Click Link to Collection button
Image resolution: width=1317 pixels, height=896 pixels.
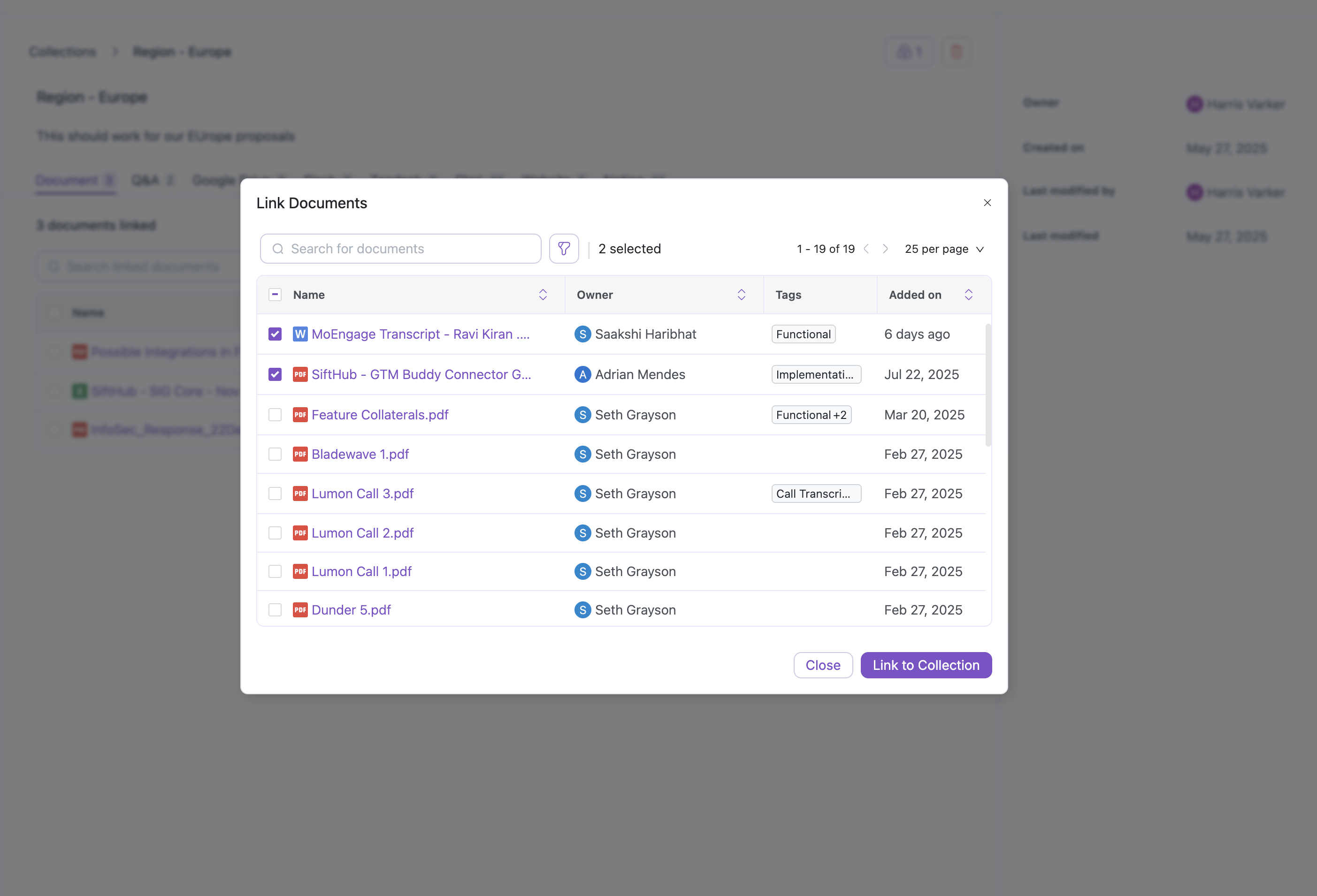pyautogui.click(x=926, y=665)
